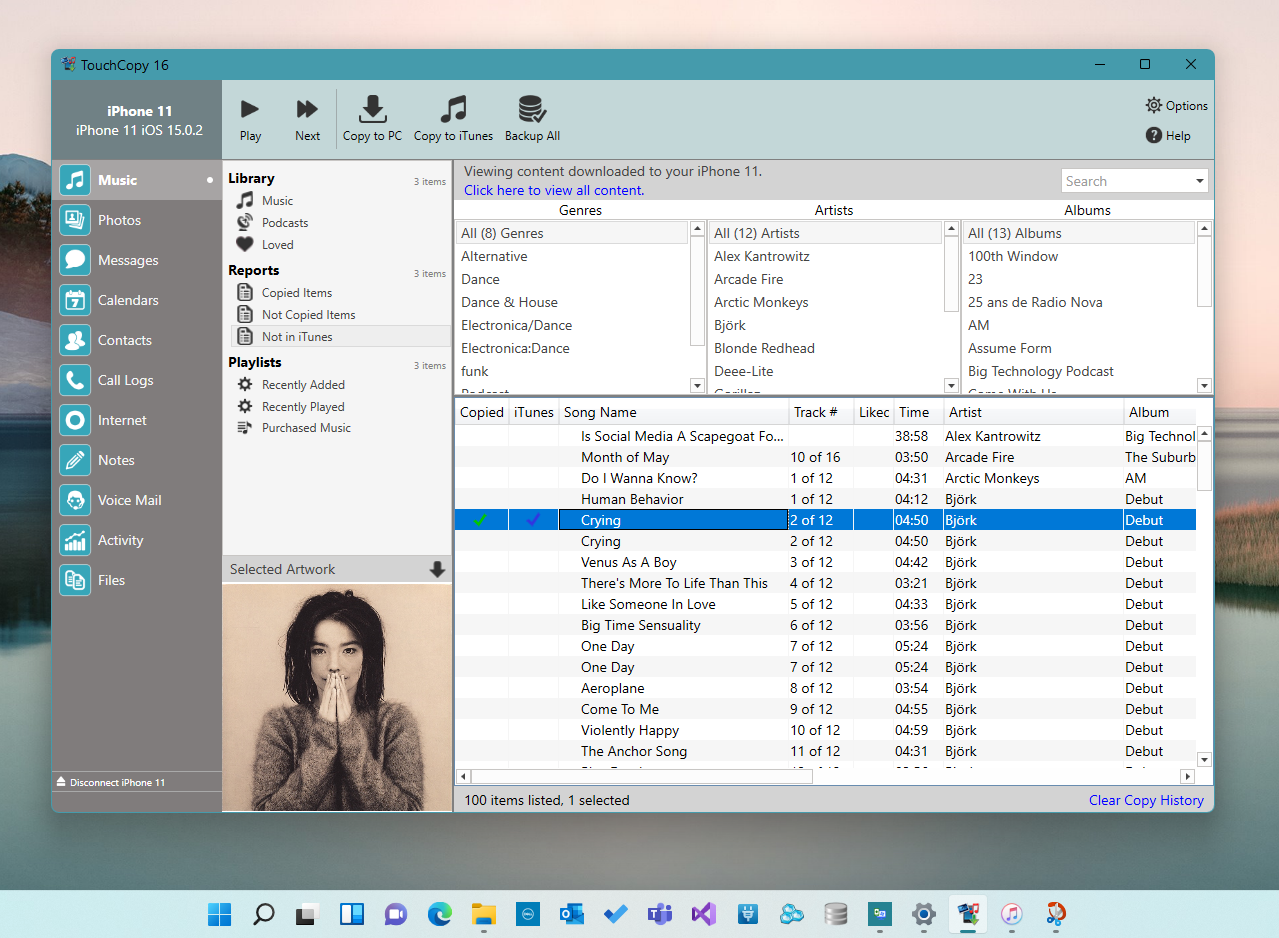Expand the Search box dropdown arrow
The height and width of the screenshot is (938, 1279).
tap(1200, 181)
